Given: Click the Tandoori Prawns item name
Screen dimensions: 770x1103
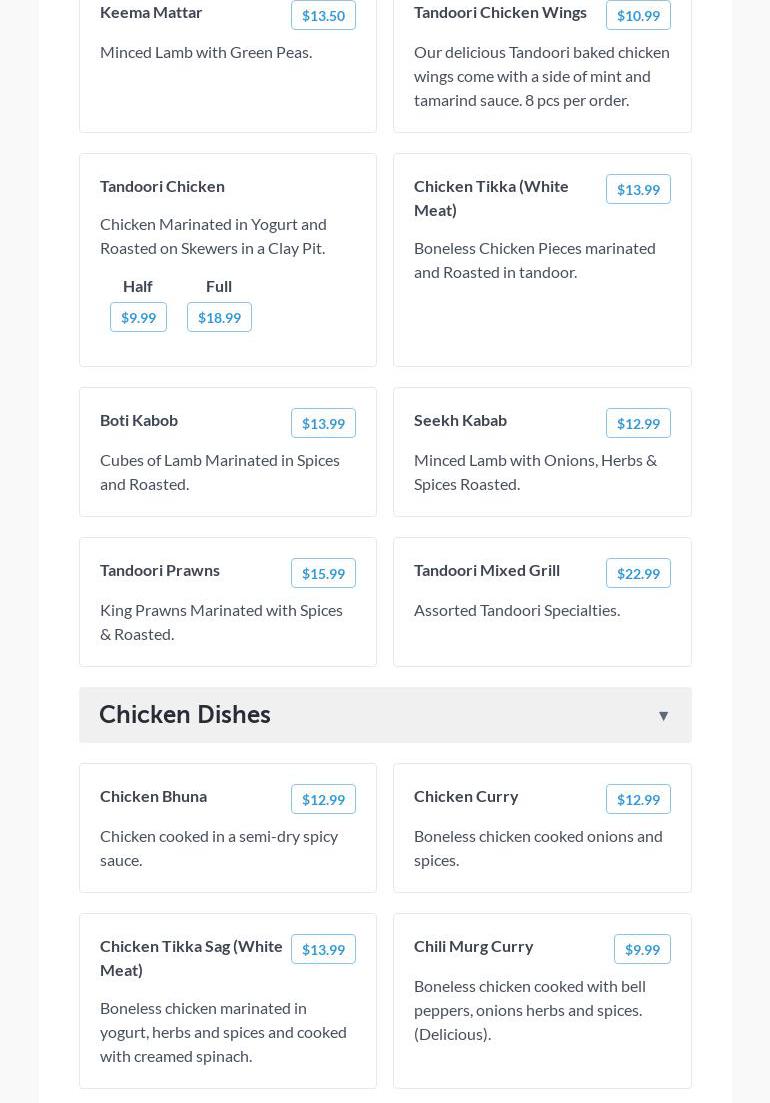Looking at the screenshot, I should [160, 570].
